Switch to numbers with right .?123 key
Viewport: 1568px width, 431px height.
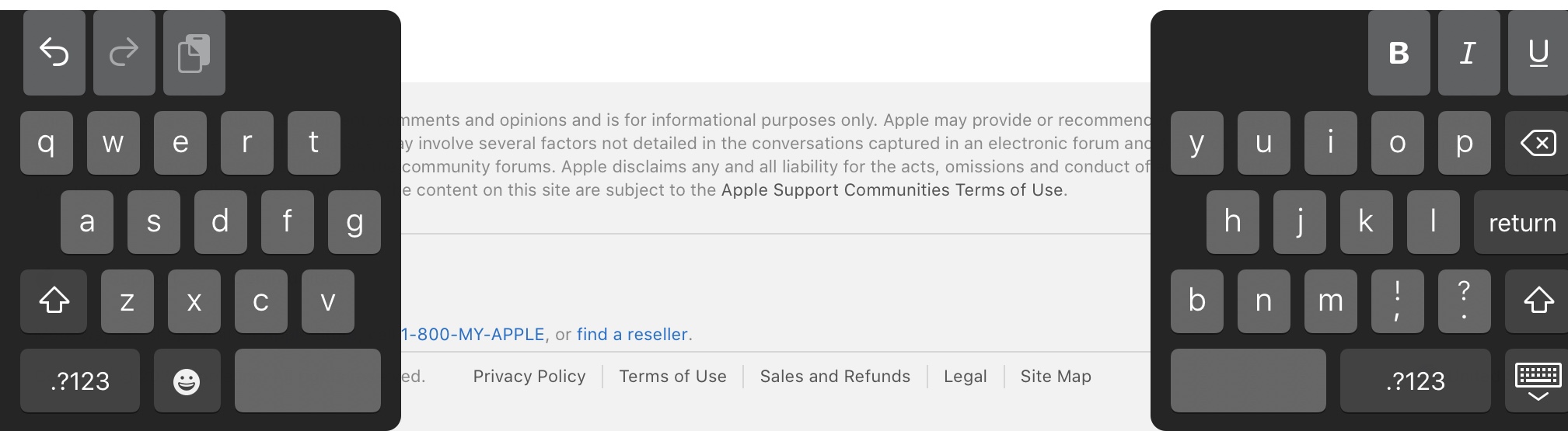click(x=1415, y=381)
